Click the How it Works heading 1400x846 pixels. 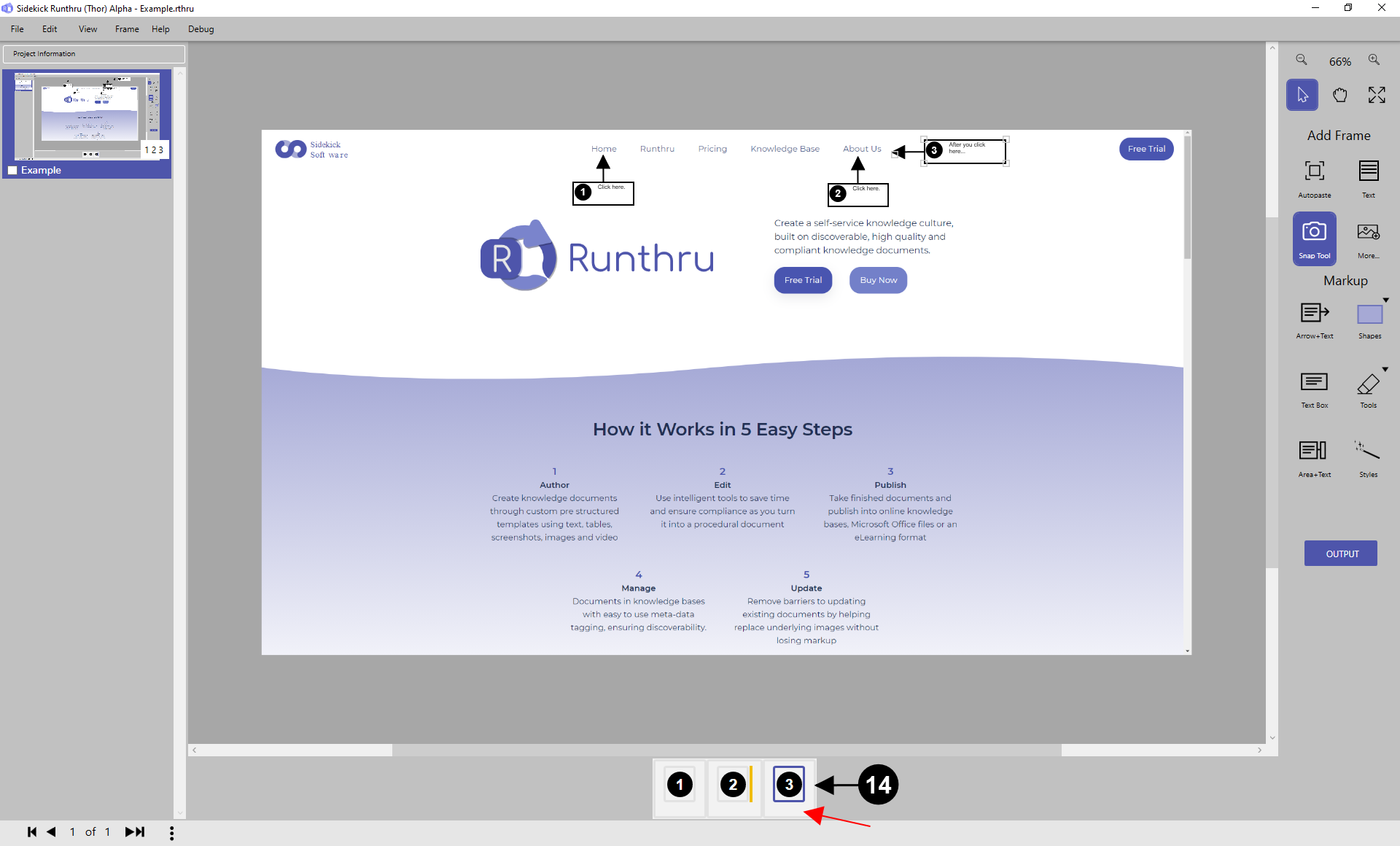coord(722,430)
